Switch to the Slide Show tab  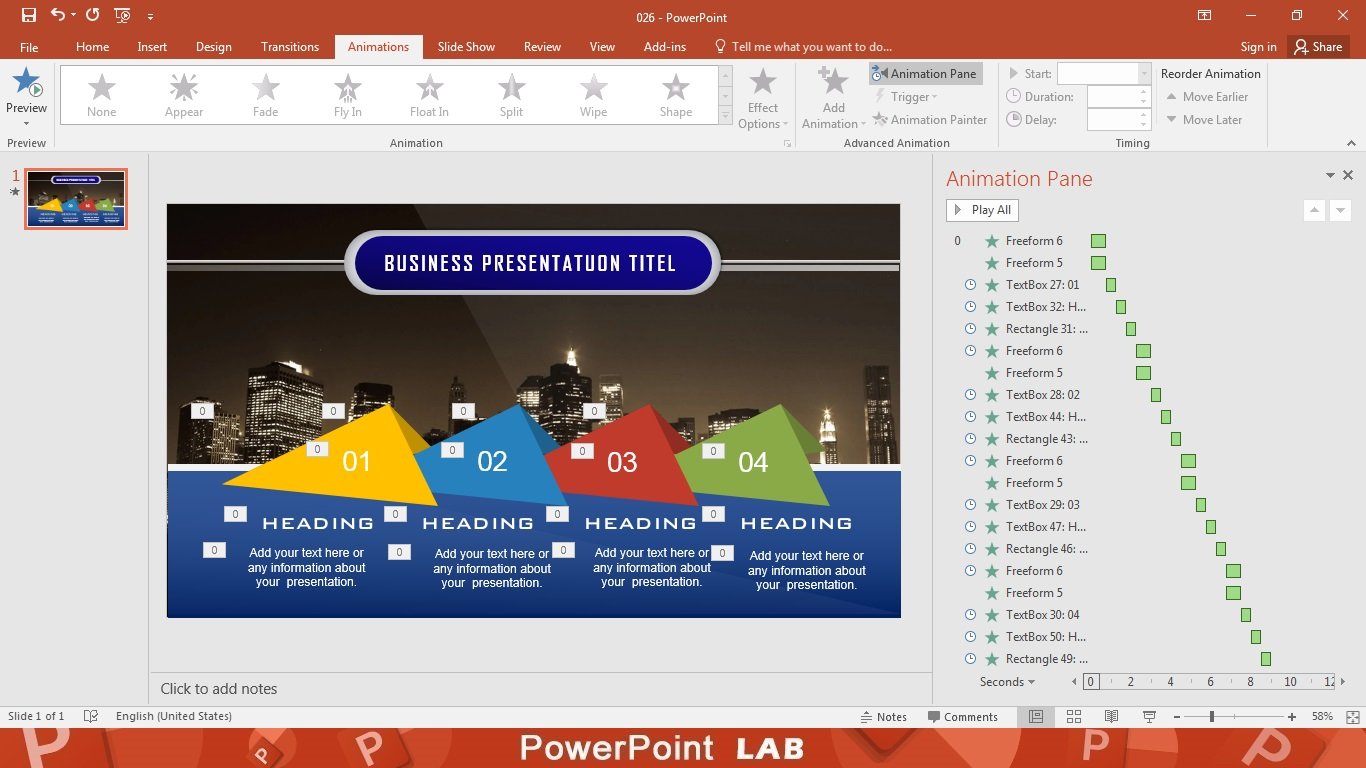point(466,47)
